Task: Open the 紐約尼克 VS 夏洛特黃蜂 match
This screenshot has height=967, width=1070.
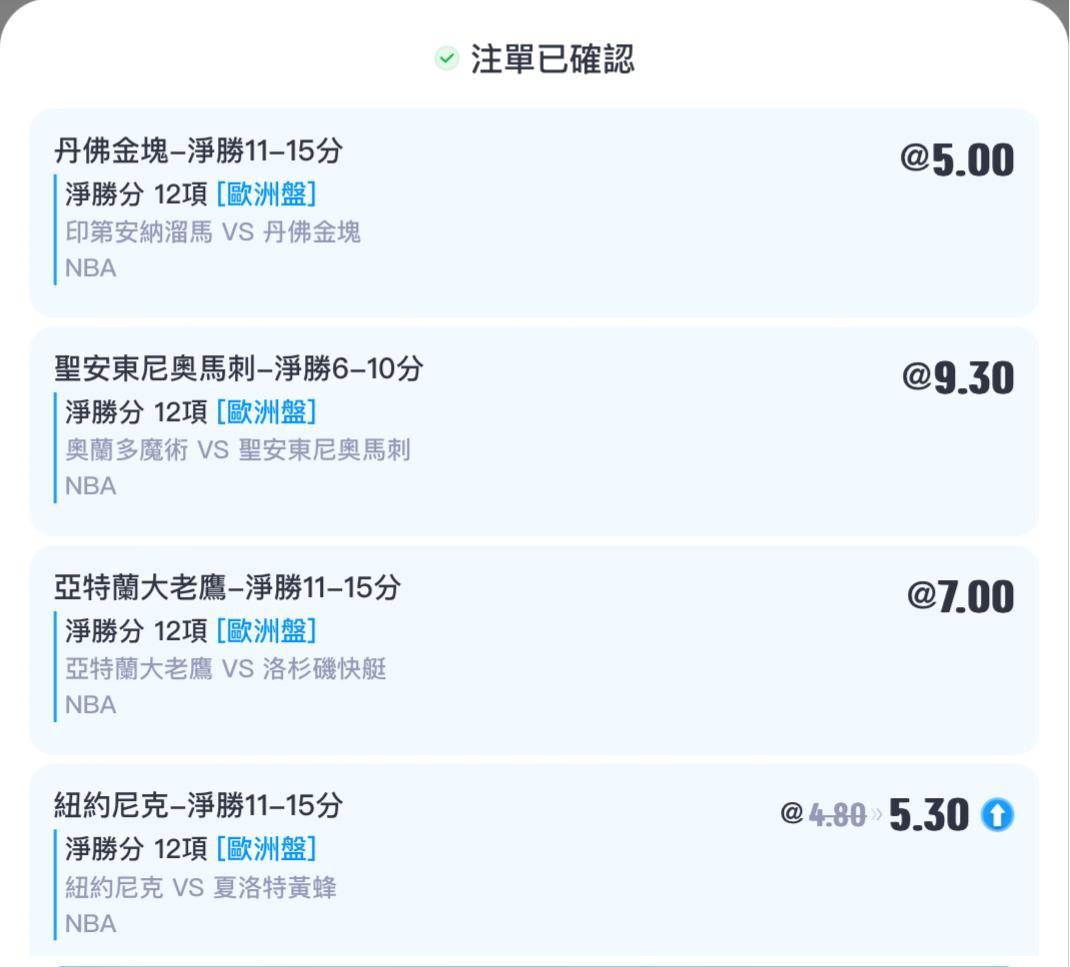Action: 201,887
